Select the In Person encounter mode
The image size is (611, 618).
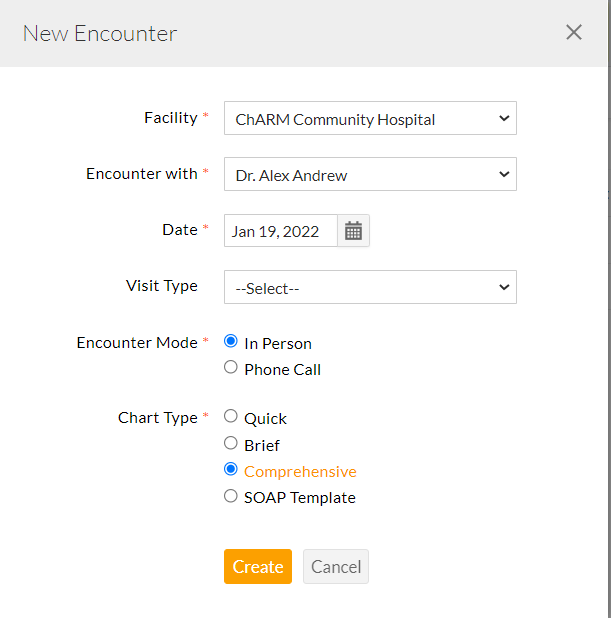coord(231,342)
